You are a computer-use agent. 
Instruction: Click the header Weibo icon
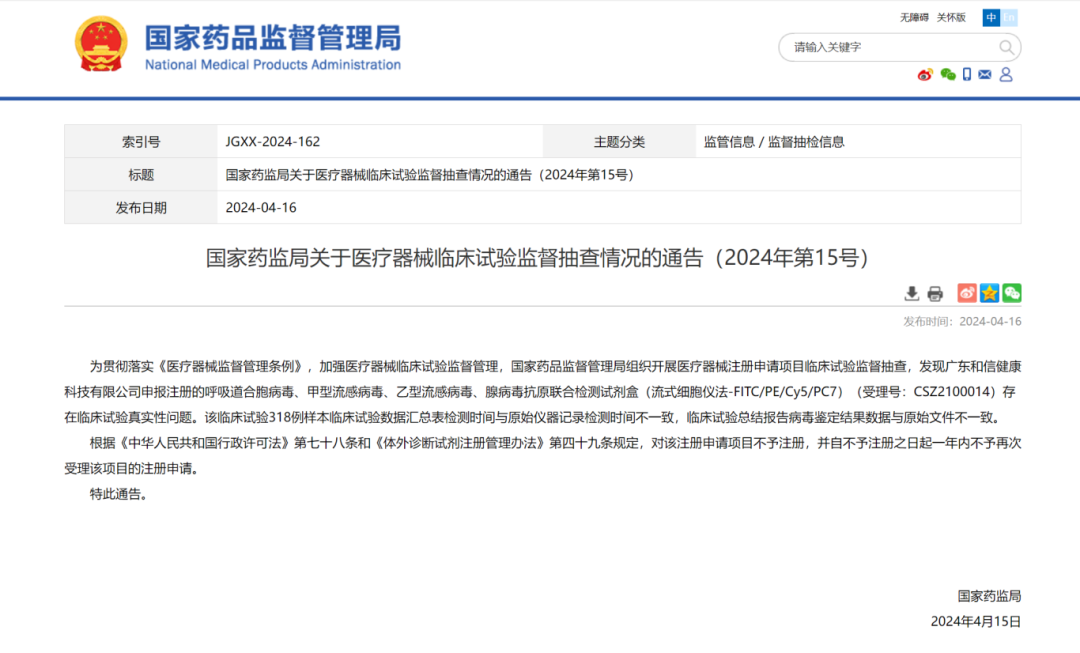924,75
